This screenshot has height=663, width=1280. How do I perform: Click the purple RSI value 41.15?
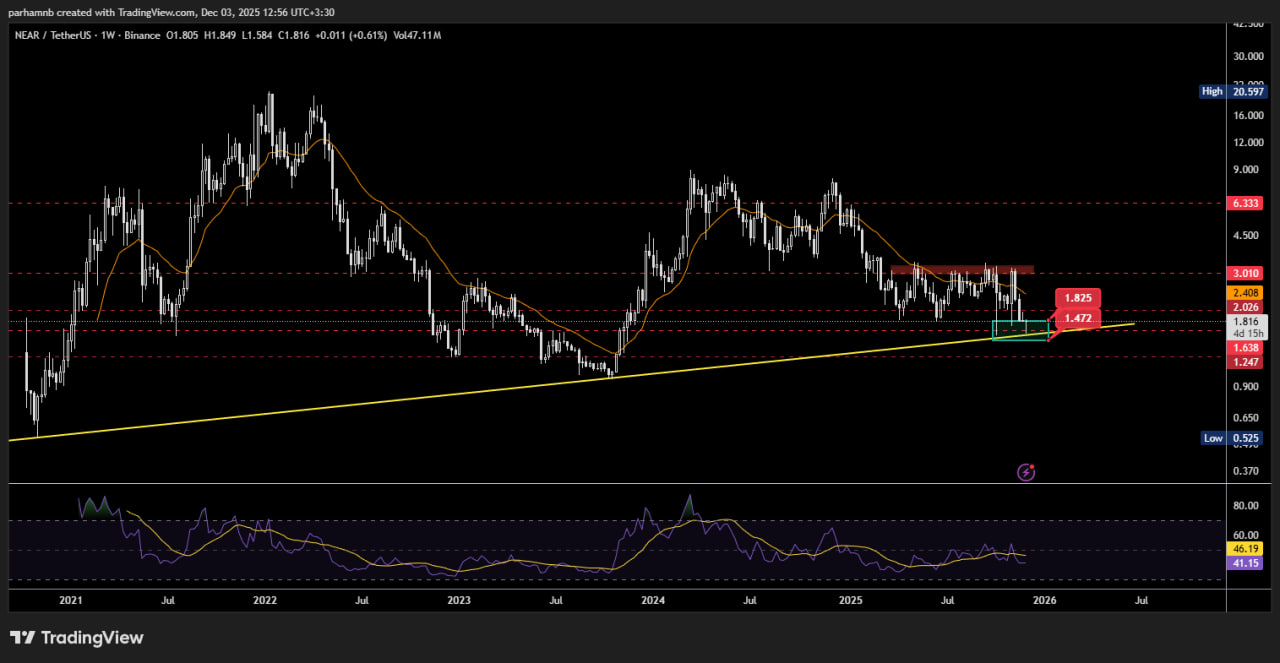[x=1245, y=564]
